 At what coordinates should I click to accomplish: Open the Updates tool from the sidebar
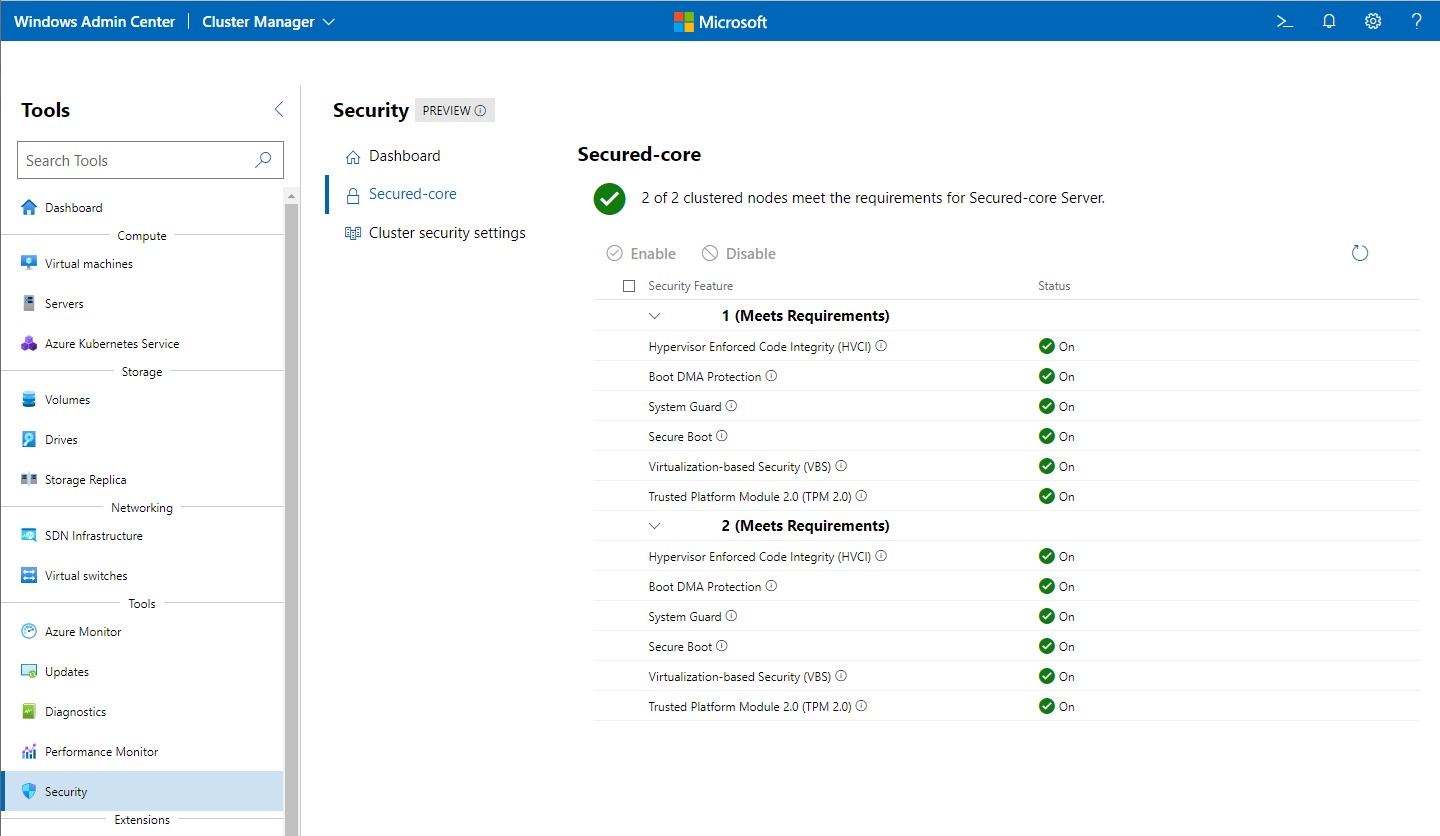(66, 671)
